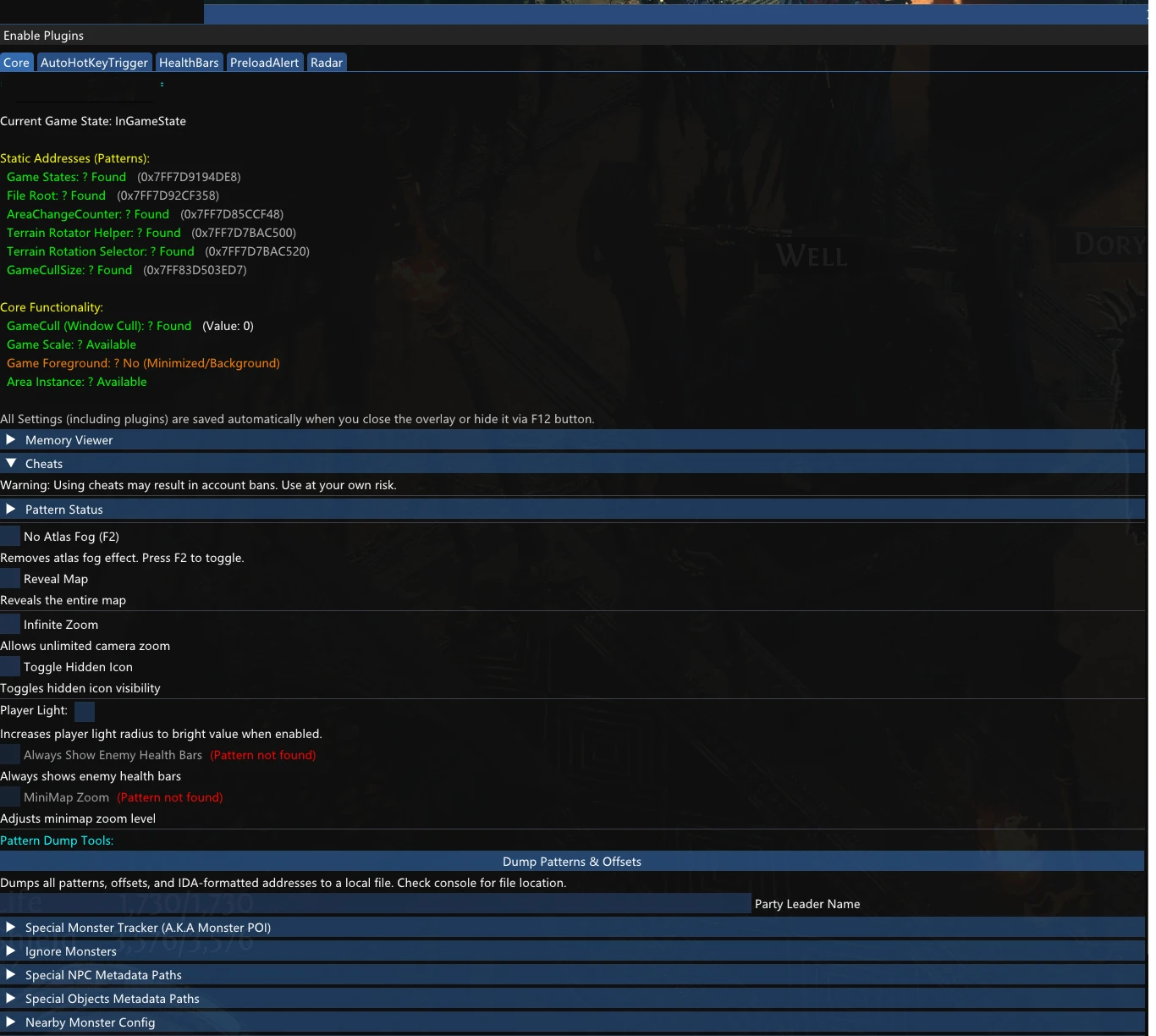Enable Infinite Zoom checkbox
Viewport: 1156px width, 1036px height.
pyautogui.click(x=10, y=624)
